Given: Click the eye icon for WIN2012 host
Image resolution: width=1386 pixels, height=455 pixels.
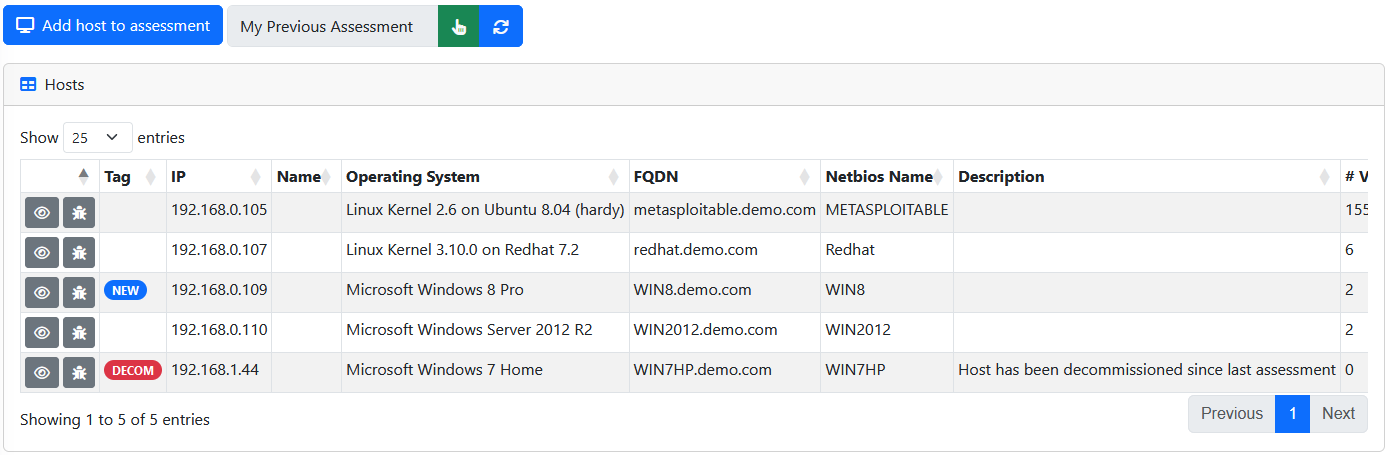Looking at the screenshot, I should point(41,333).
